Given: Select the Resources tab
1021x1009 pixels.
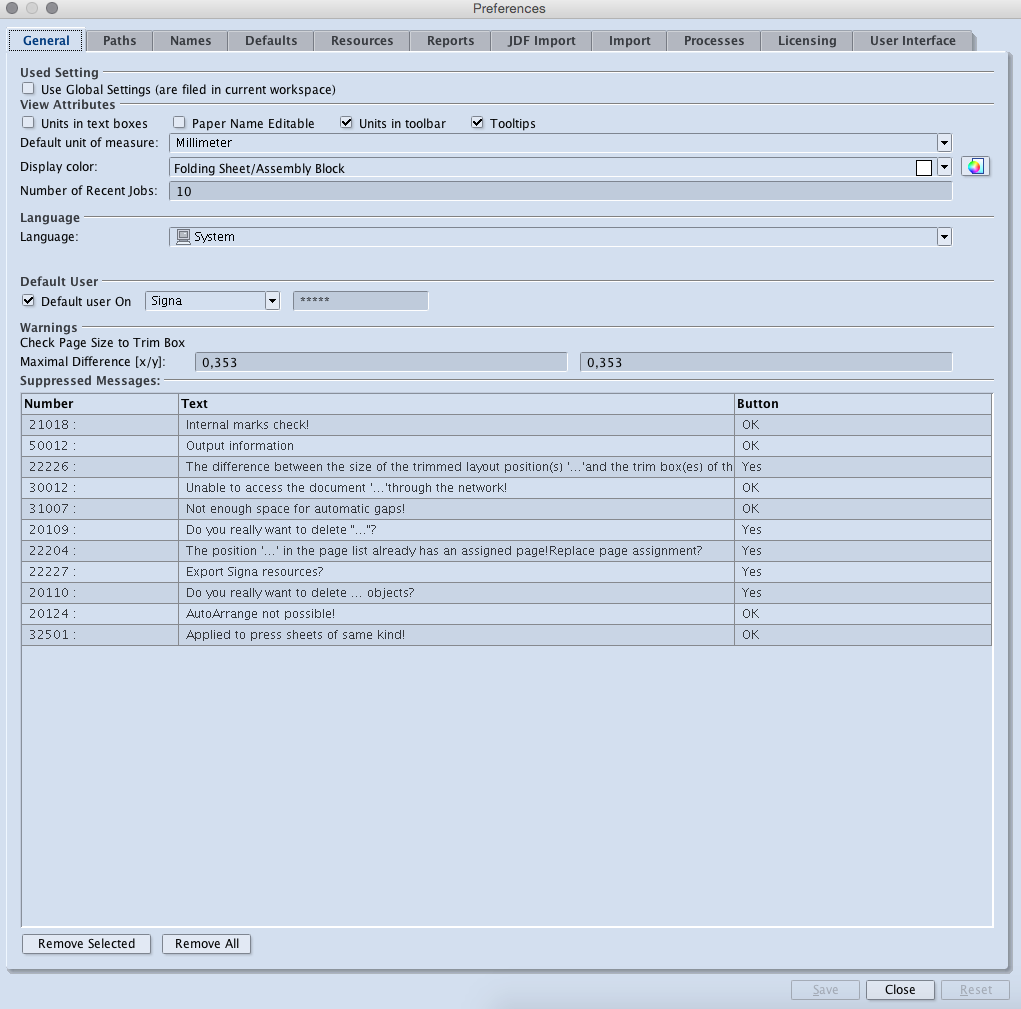Looking at the screenshot, I should pyautogui.click(x=362, y=40).
